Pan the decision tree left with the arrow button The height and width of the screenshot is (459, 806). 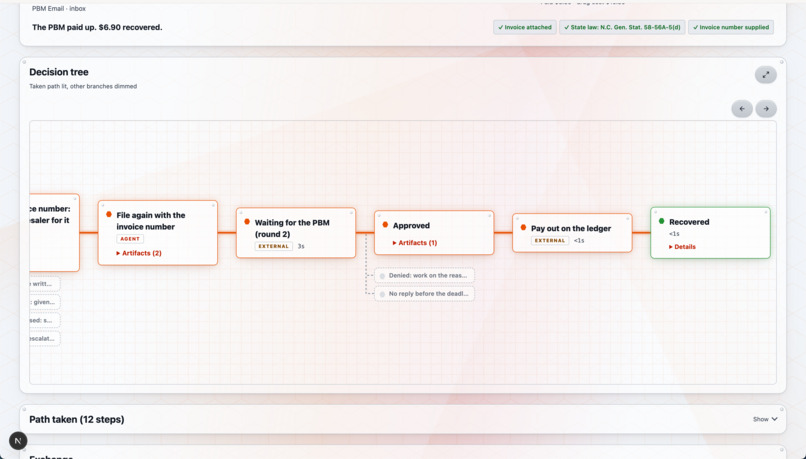coord(742,109)
